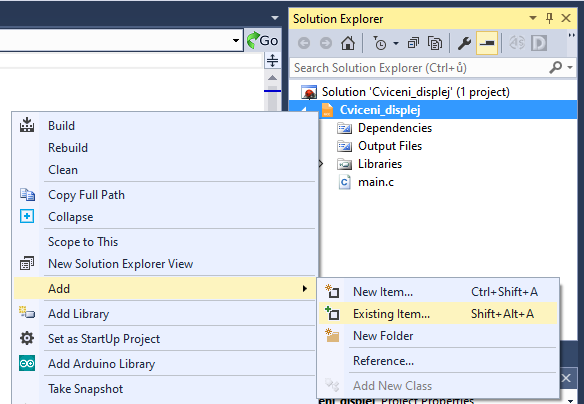Click the Home icon in Solution Explorer toolbar

click(348, 43)
